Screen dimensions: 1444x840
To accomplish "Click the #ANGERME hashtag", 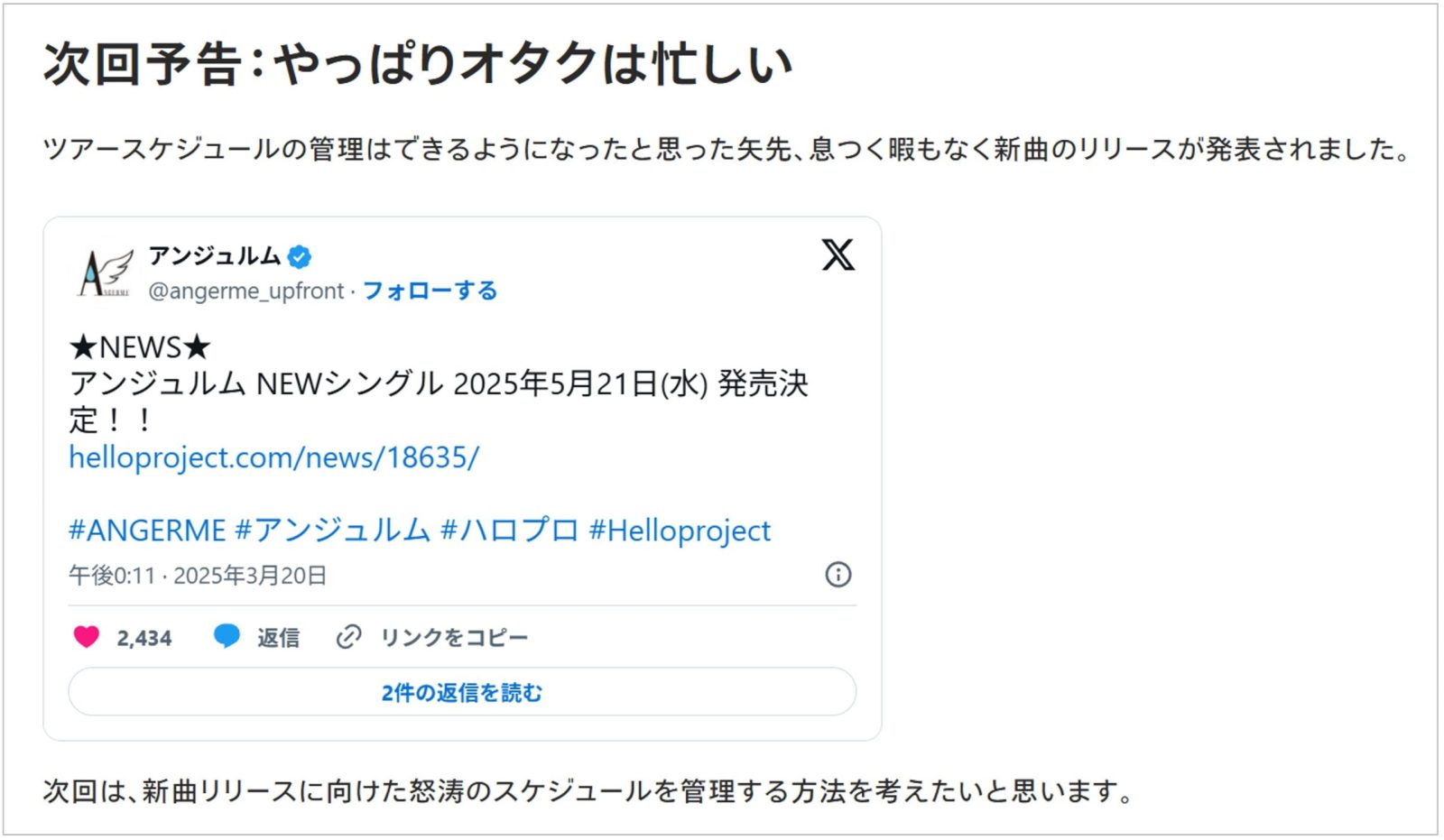I will [x=147, y=531].
